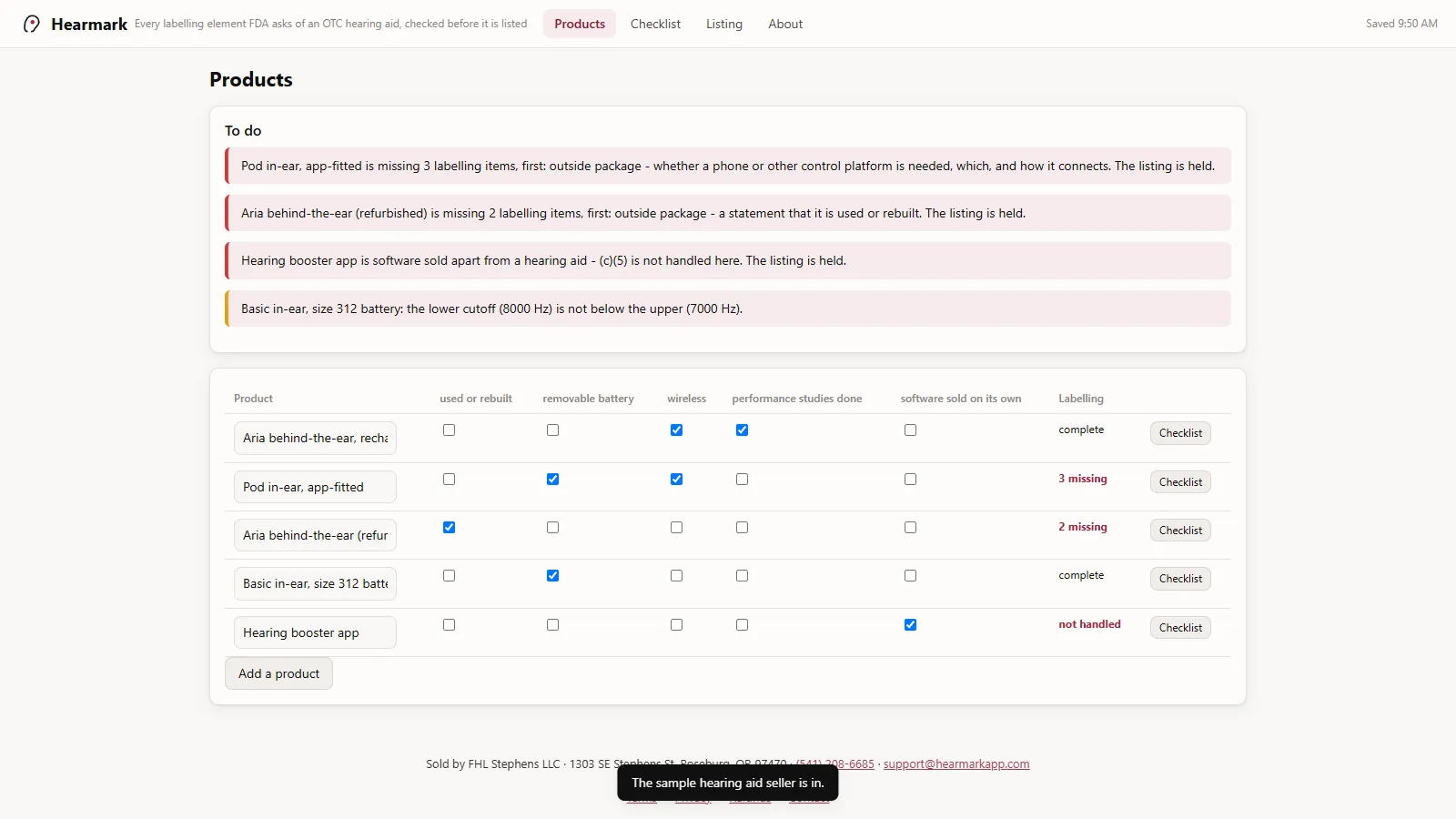
Task: Click the 'Saved 9:50 AM' status text
Action: pos(1401,24)
